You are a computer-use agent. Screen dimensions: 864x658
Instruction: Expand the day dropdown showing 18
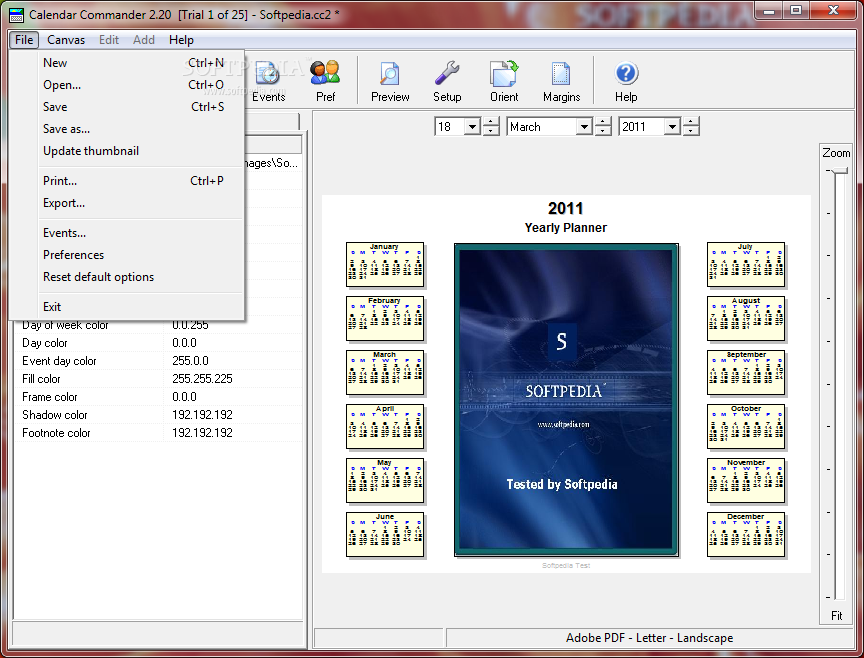click(x=472, y=127)
